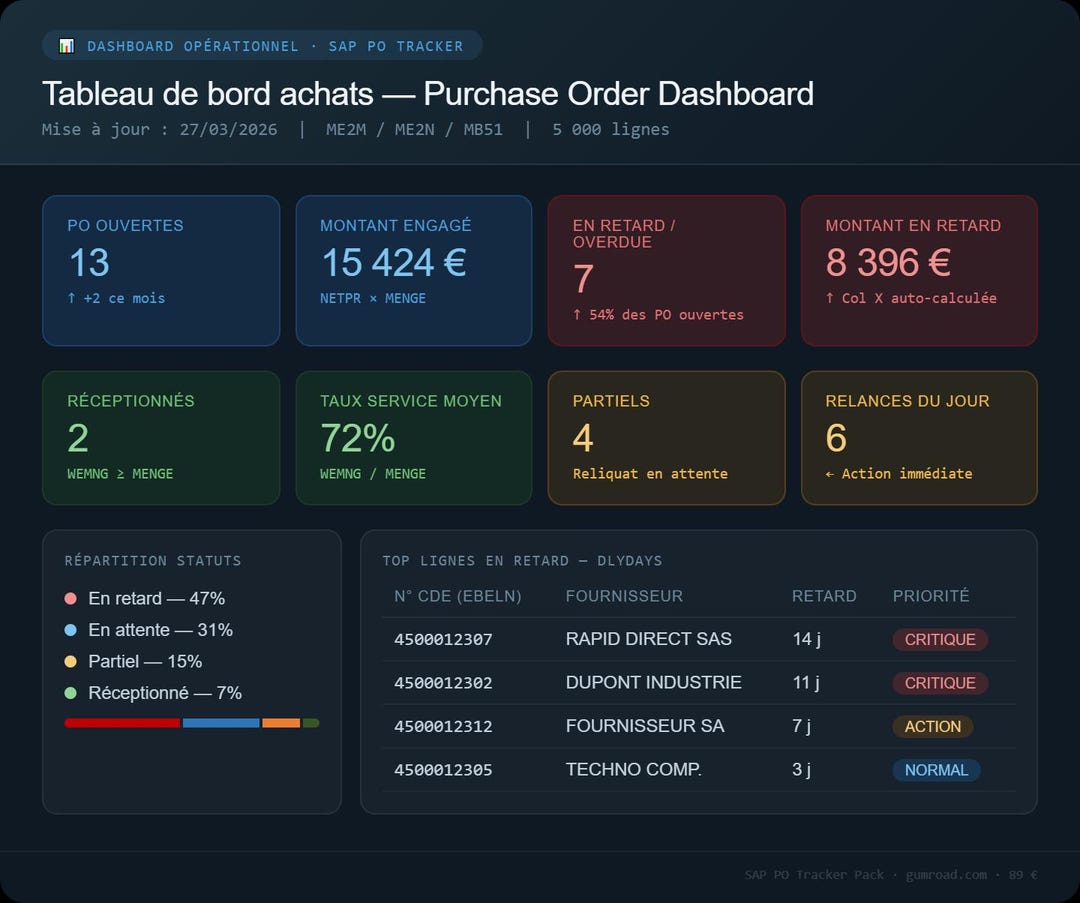Viewport: 1080px width, 903px height.
Task: Click the Top Lignes en Retard heading
Action: (522, 561)
